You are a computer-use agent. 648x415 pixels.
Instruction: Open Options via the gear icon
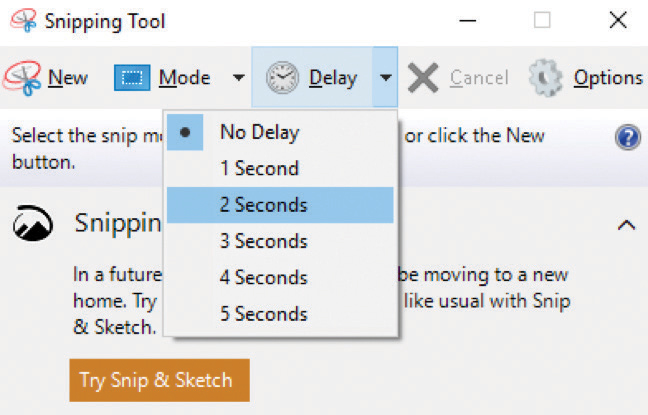tap(546, 78)
